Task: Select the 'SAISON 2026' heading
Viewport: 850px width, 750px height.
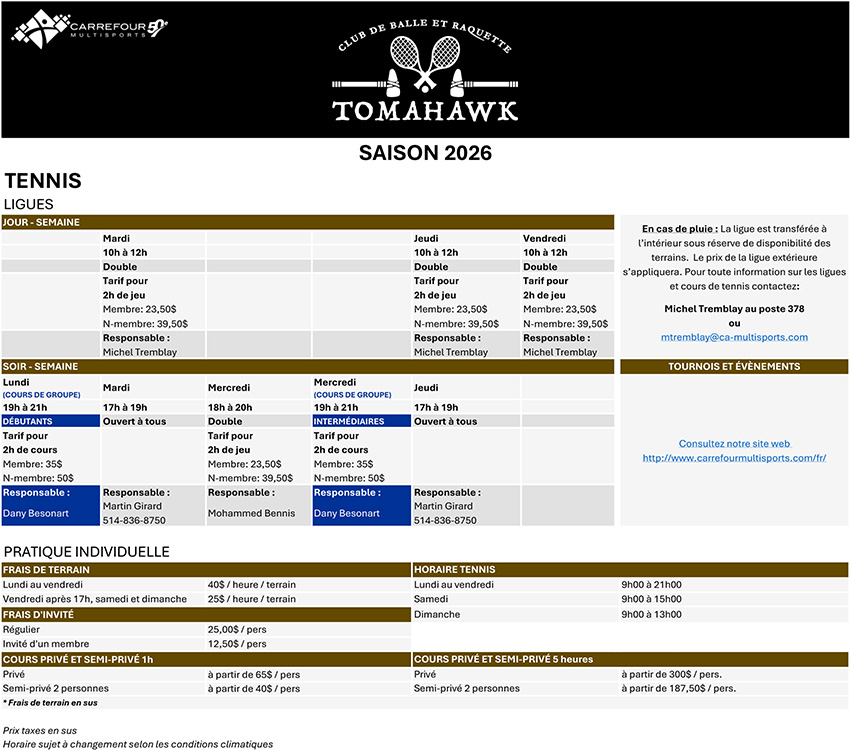Action: click(x=425, y=153)
